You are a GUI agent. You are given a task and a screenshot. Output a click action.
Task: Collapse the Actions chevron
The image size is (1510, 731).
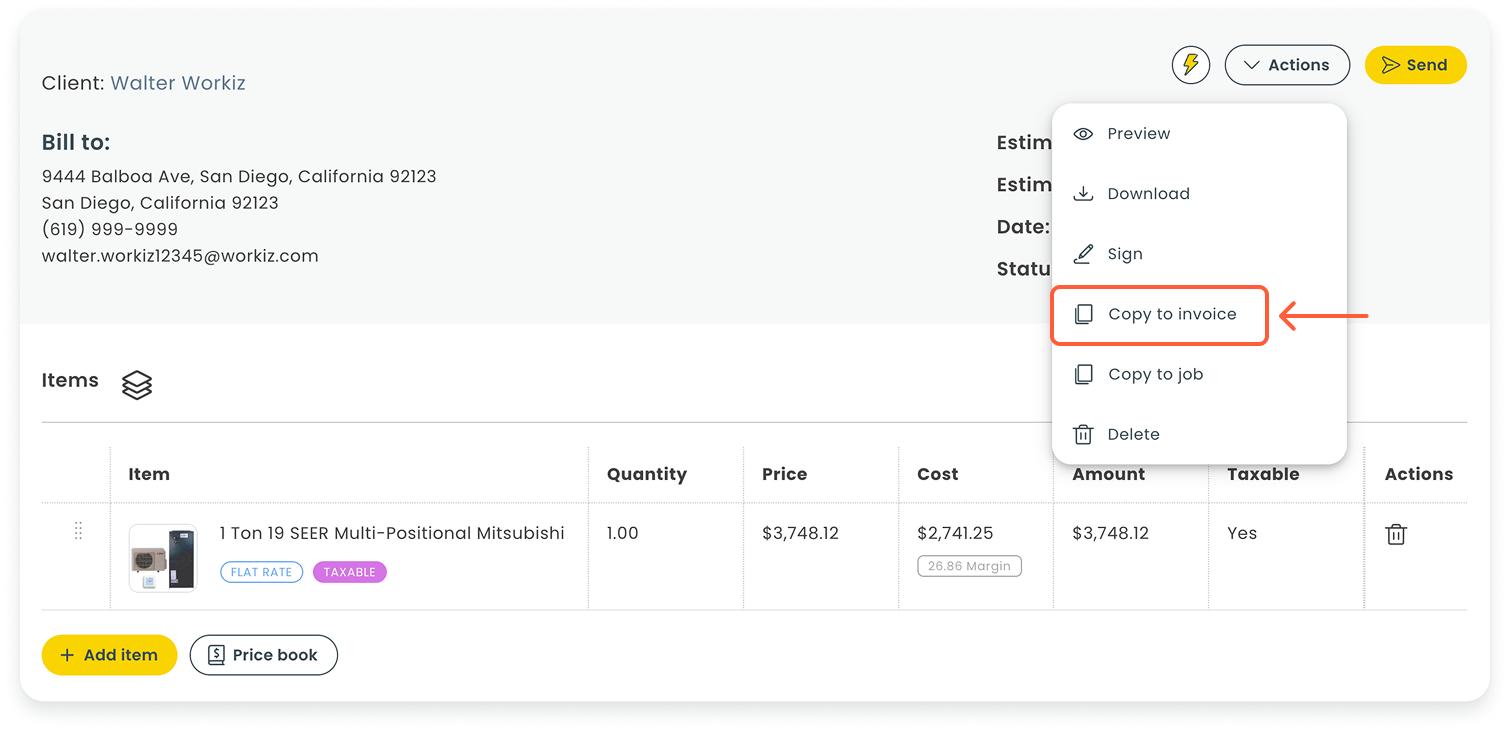(1251, 64)
